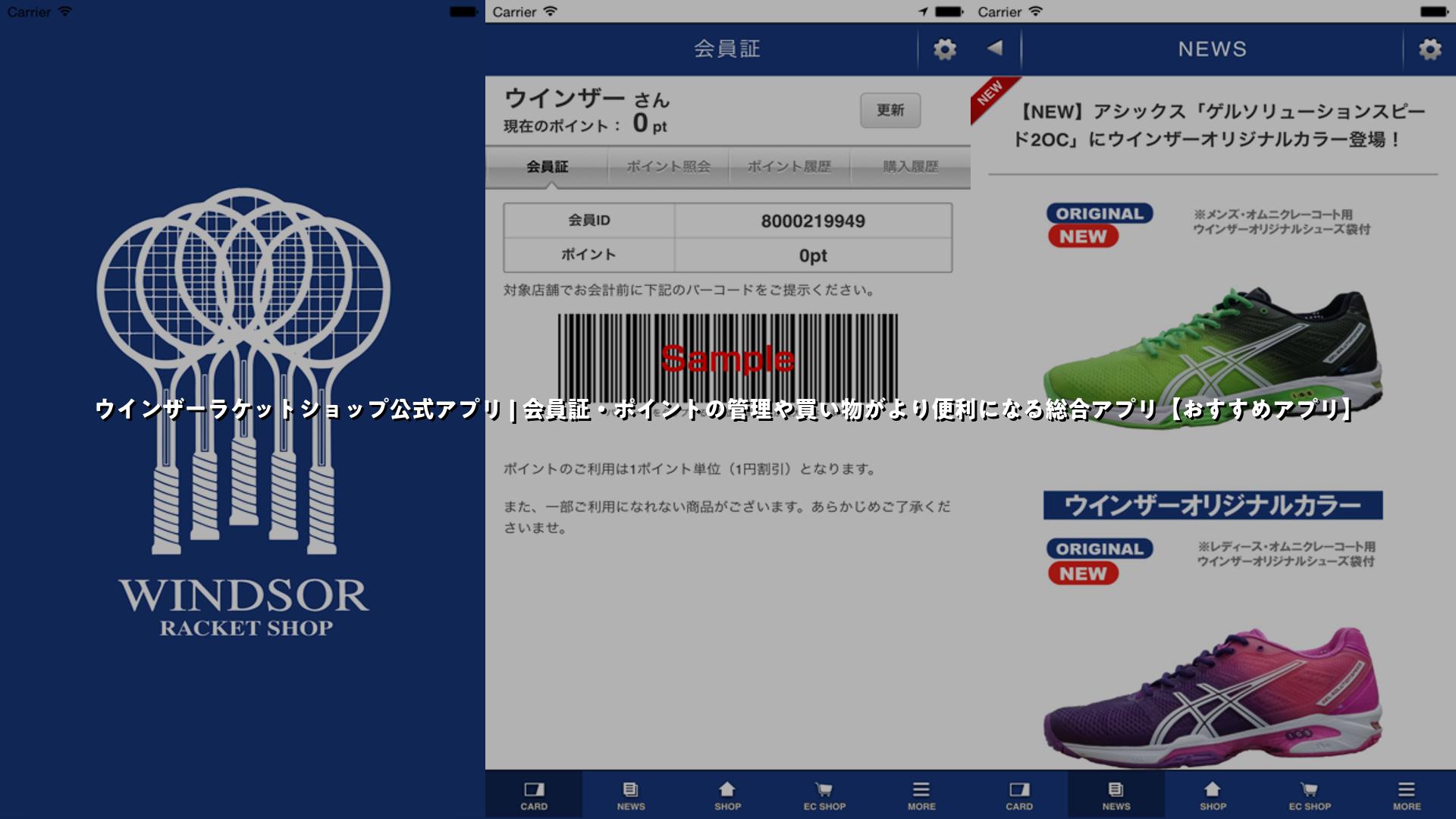Tap the 1ポイント単位 usage note
Image resolution: width=1456 pixels, height=819 pixels.
689,469
